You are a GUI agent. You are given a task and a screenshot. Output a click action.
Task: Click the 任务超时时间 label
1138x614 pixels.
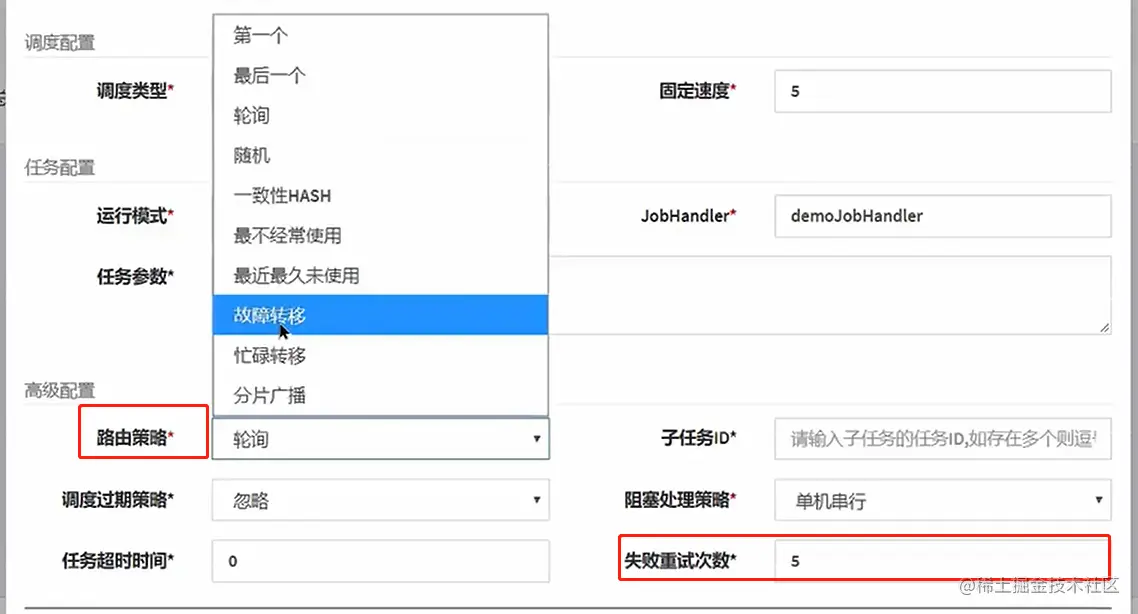tap(118, 560)
